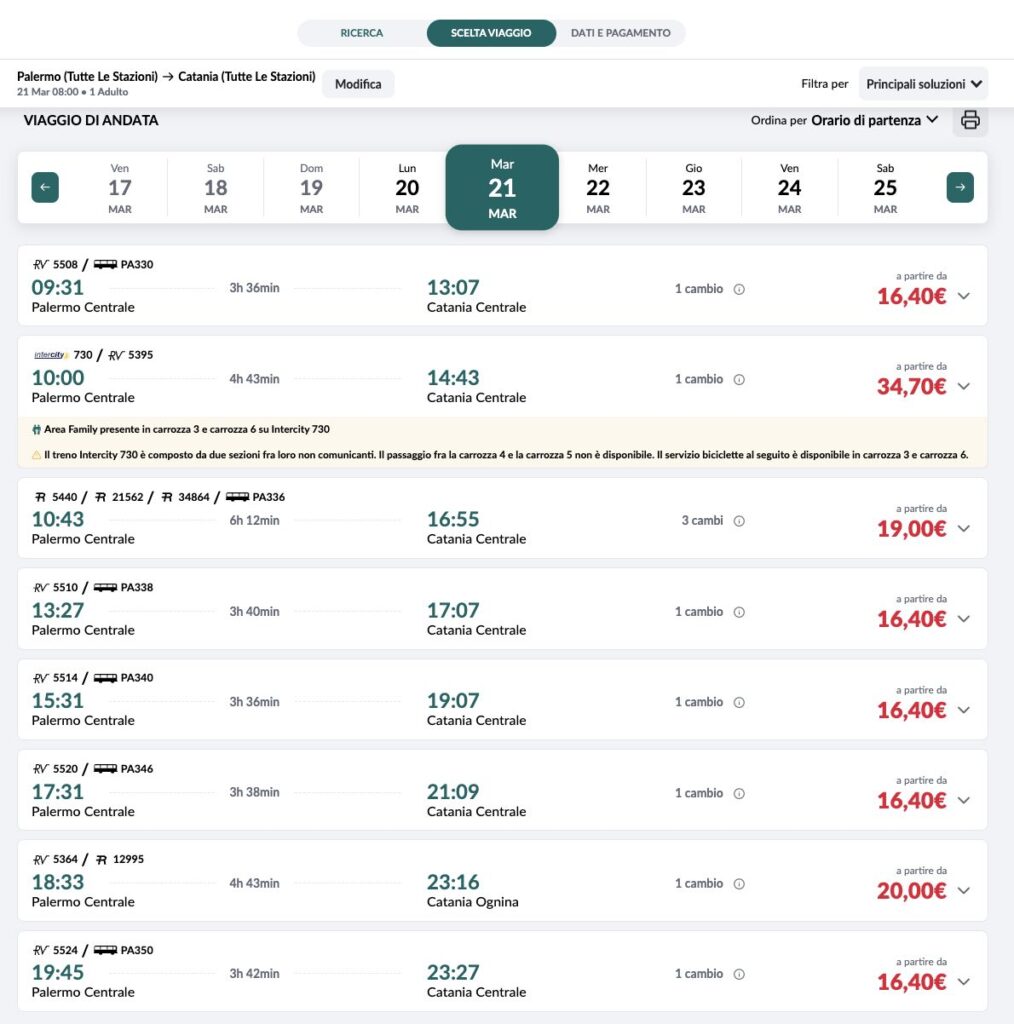The image size is (1014, 1024).
Task: Click info icon for 09:31 trip change
Action: (x=739, y=289)
